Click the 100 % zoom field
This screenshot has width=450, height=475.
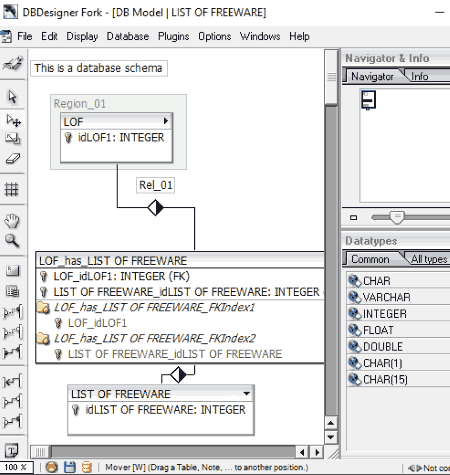16,467
